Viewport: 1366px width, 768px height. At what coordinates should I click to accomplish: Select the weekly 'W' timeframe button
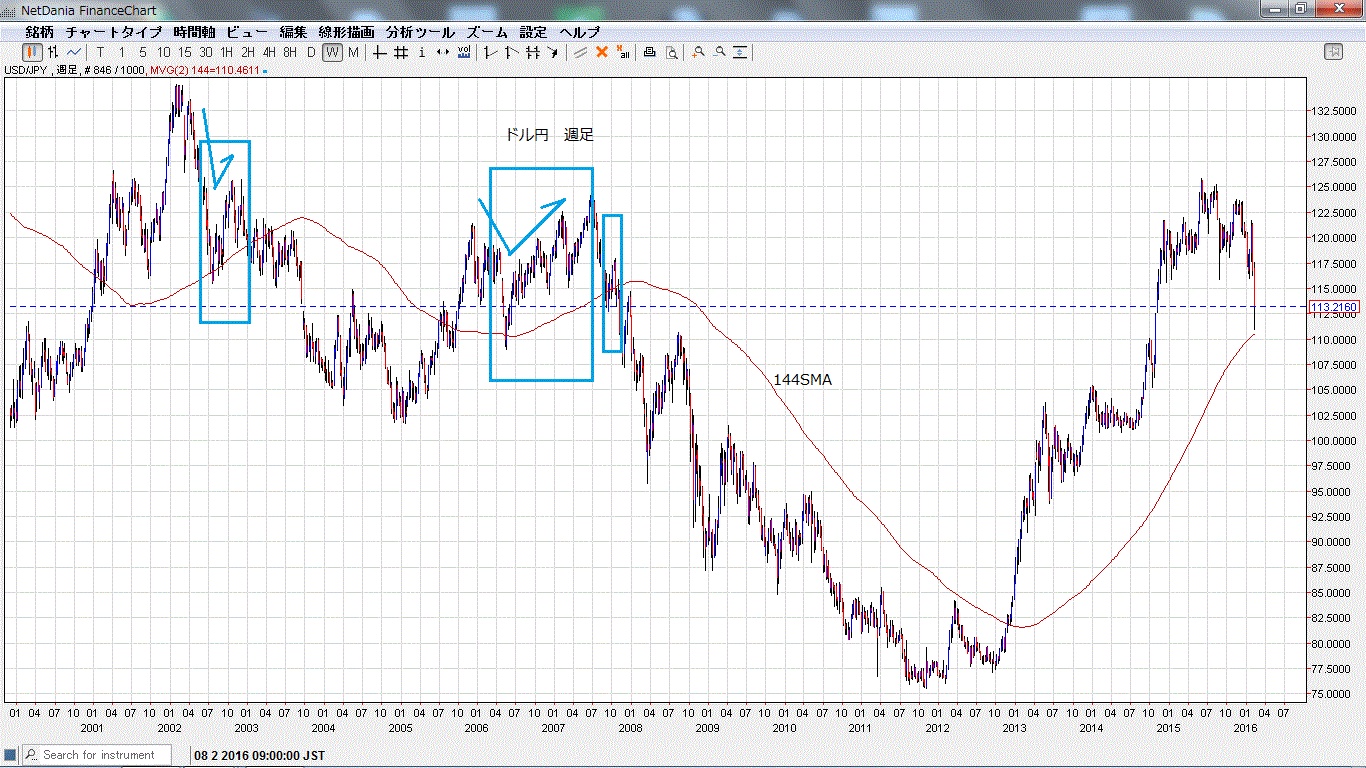tap(332, 52)
